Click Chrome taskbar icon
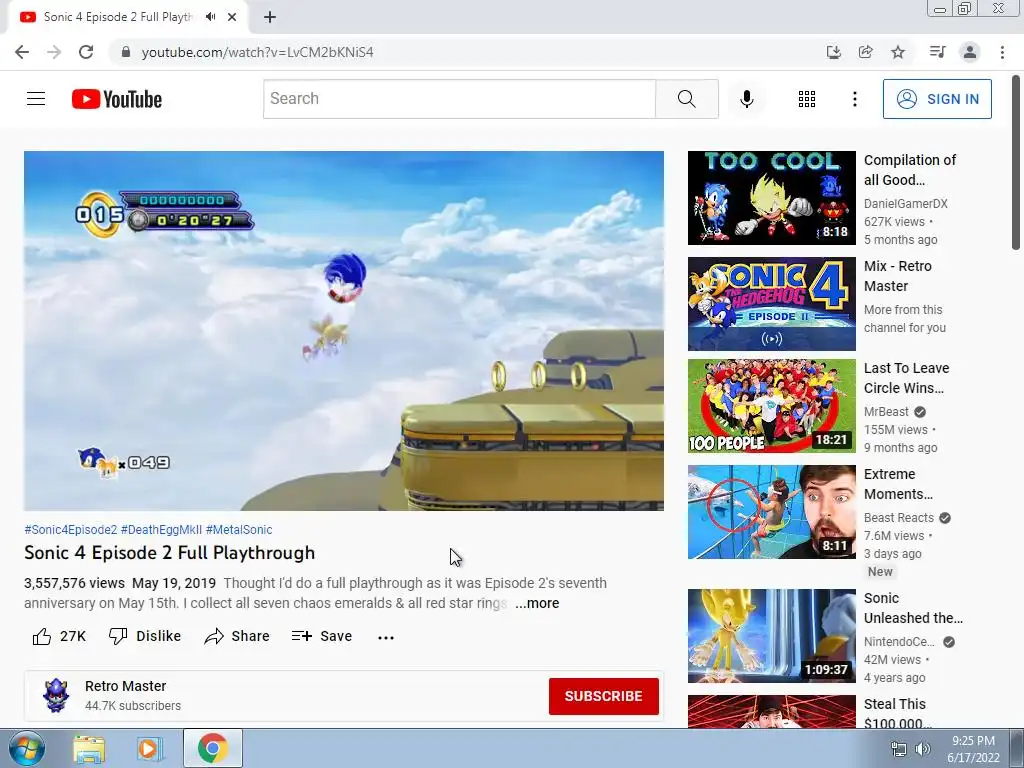1024x768 pixels. pos(212,748)
